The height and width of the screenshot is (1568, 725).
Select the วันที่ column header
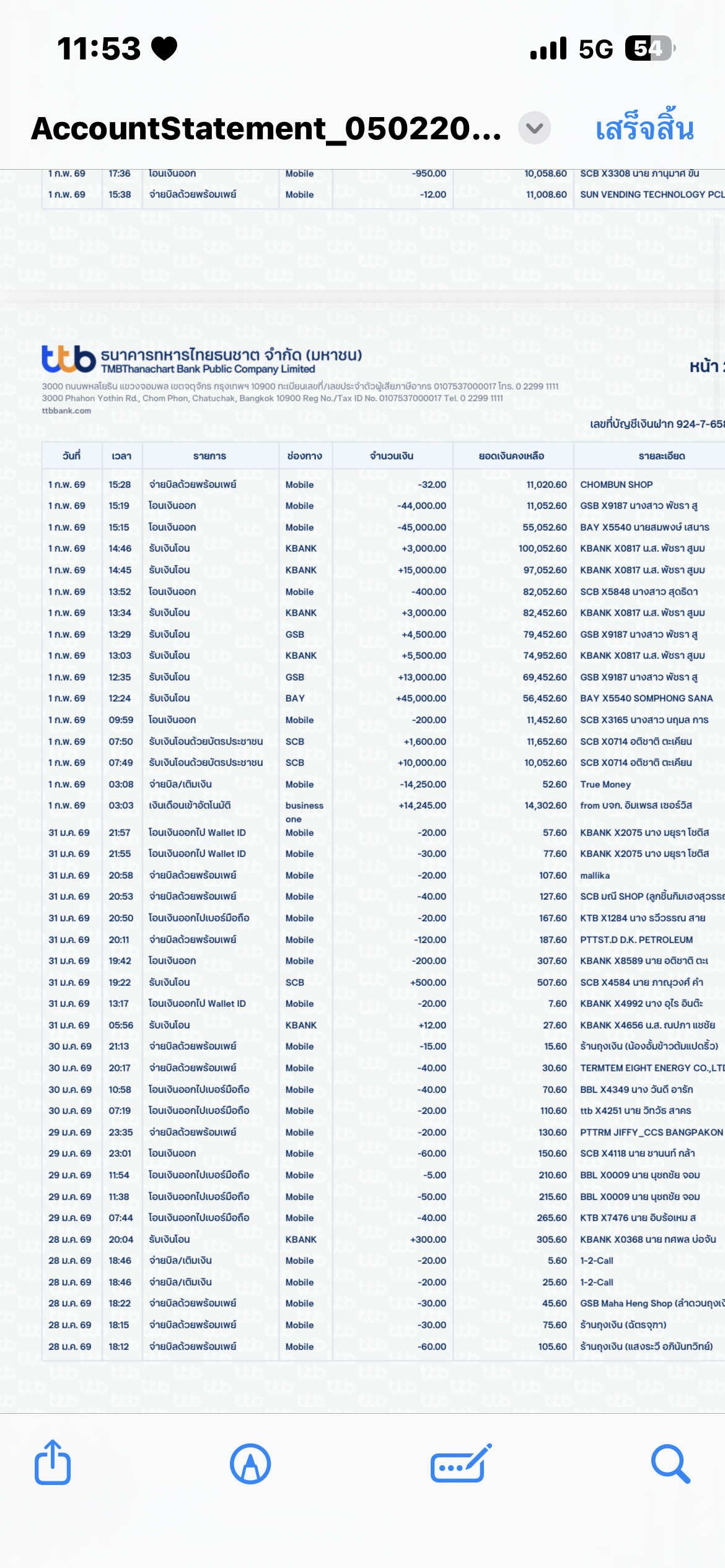71,456
